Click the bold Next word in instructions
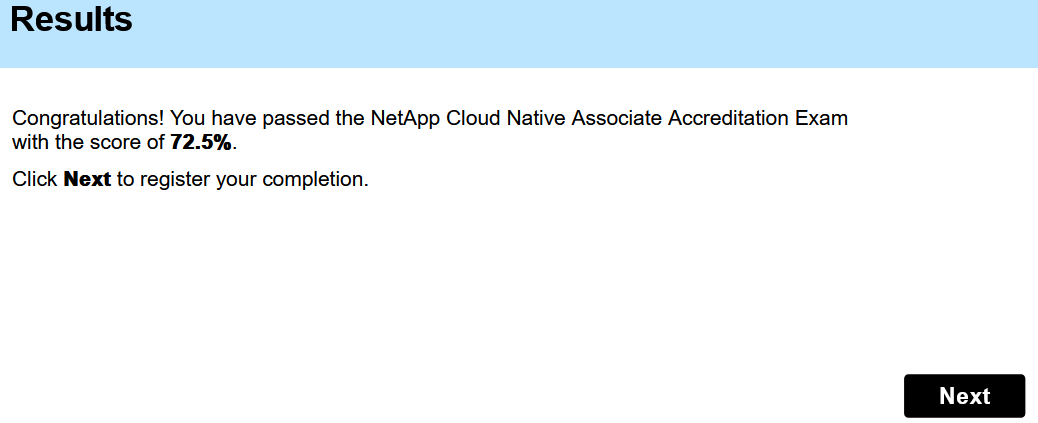Image resolution: width=1038 pixels, height=423 pixels. coord(87,180)
